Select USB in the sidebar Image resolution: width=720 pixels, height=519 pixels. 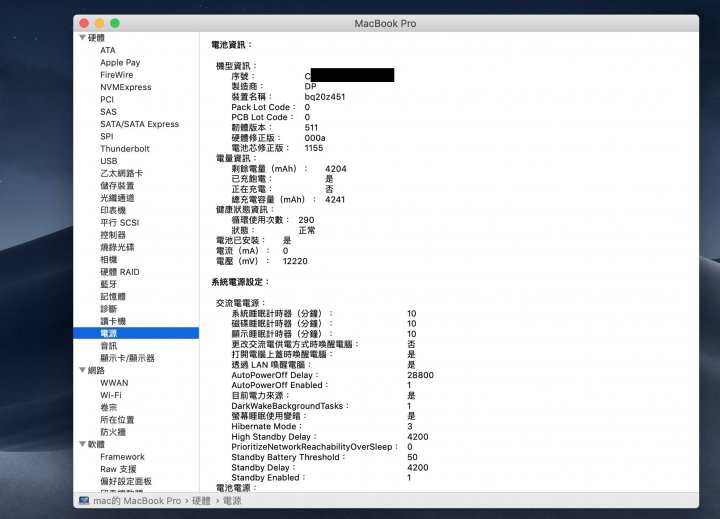(x=109, y=161)
